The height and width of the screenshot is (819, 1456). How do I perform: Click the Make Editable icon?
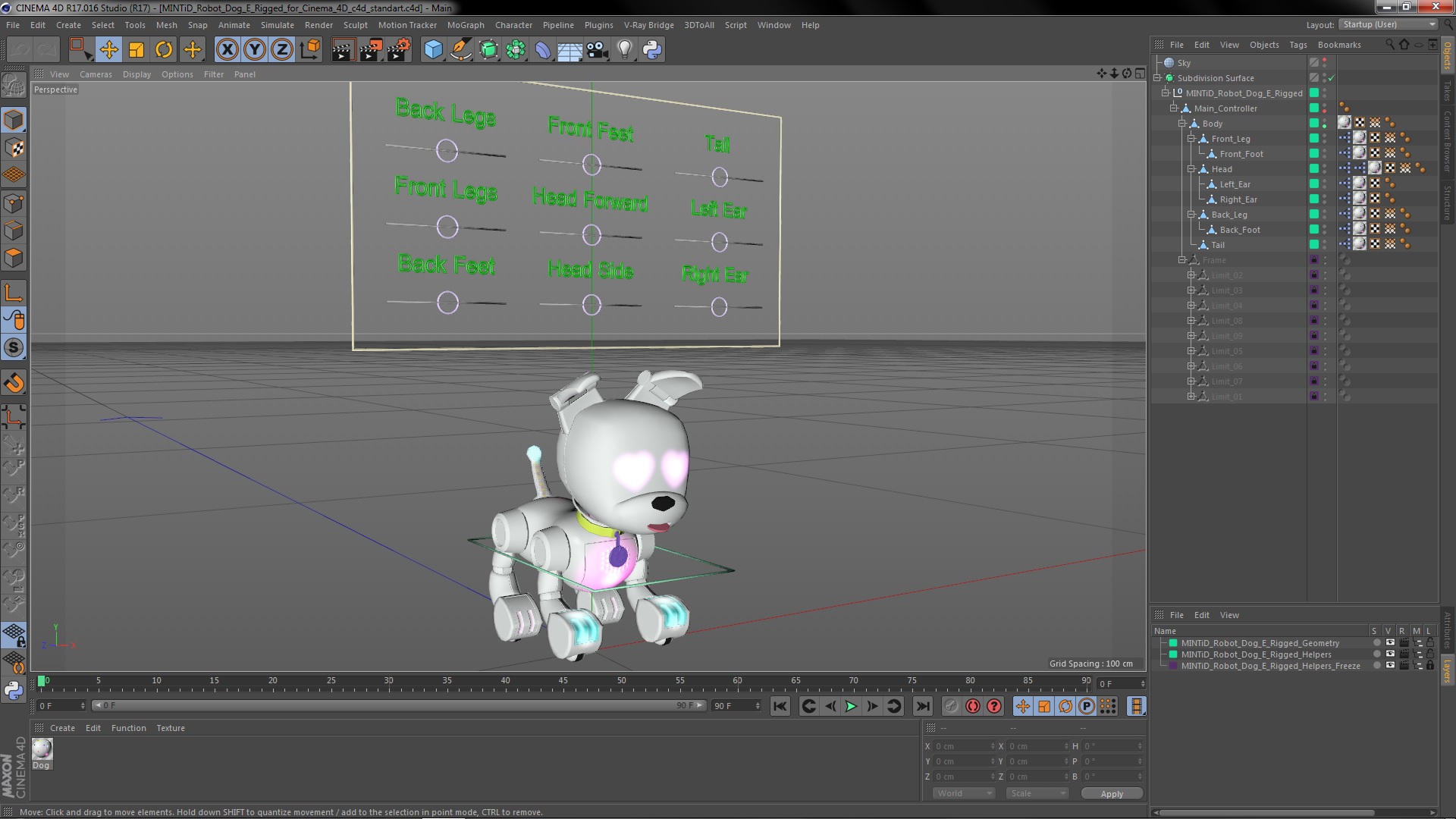click(x=14, y=86)
